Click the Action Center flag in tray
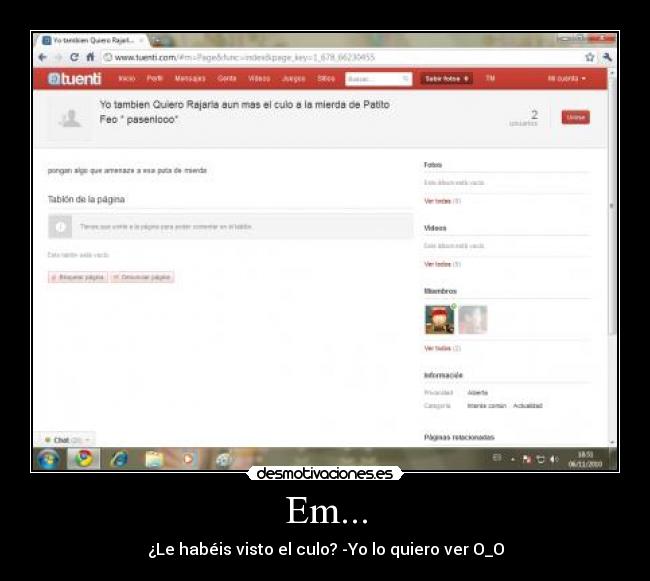 pos(527,459)
